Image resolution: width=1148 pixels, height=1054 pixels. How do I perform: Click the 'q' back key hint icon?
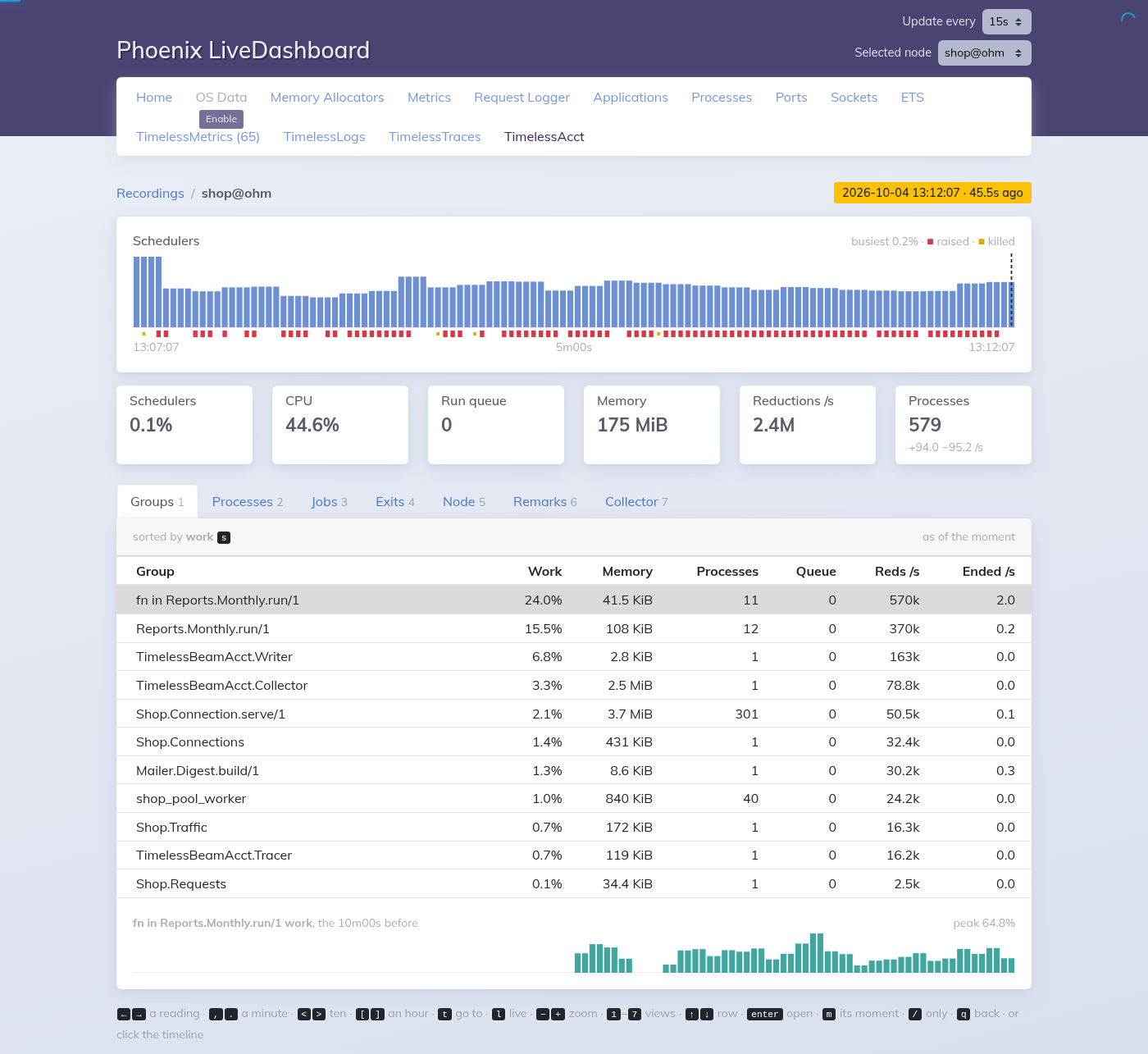963,1015
